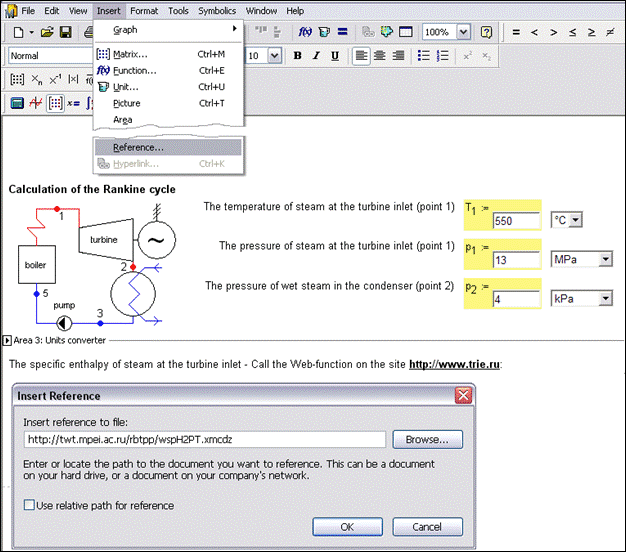Click the Component Wizard puzzle icon
Viewport: 626px width, 552px height.
click(x=386, y=32)
